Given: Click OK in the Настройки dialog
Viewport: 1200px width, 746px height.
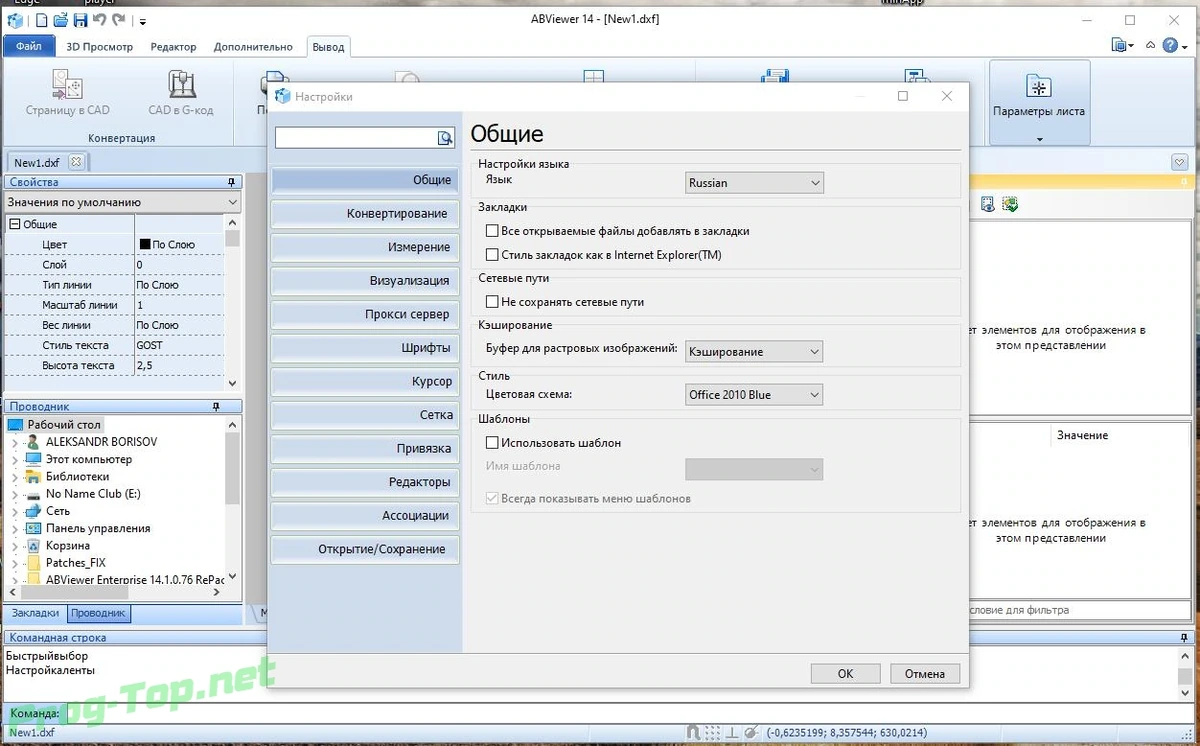Looking at the screenshot, I should tap(845, 673).
